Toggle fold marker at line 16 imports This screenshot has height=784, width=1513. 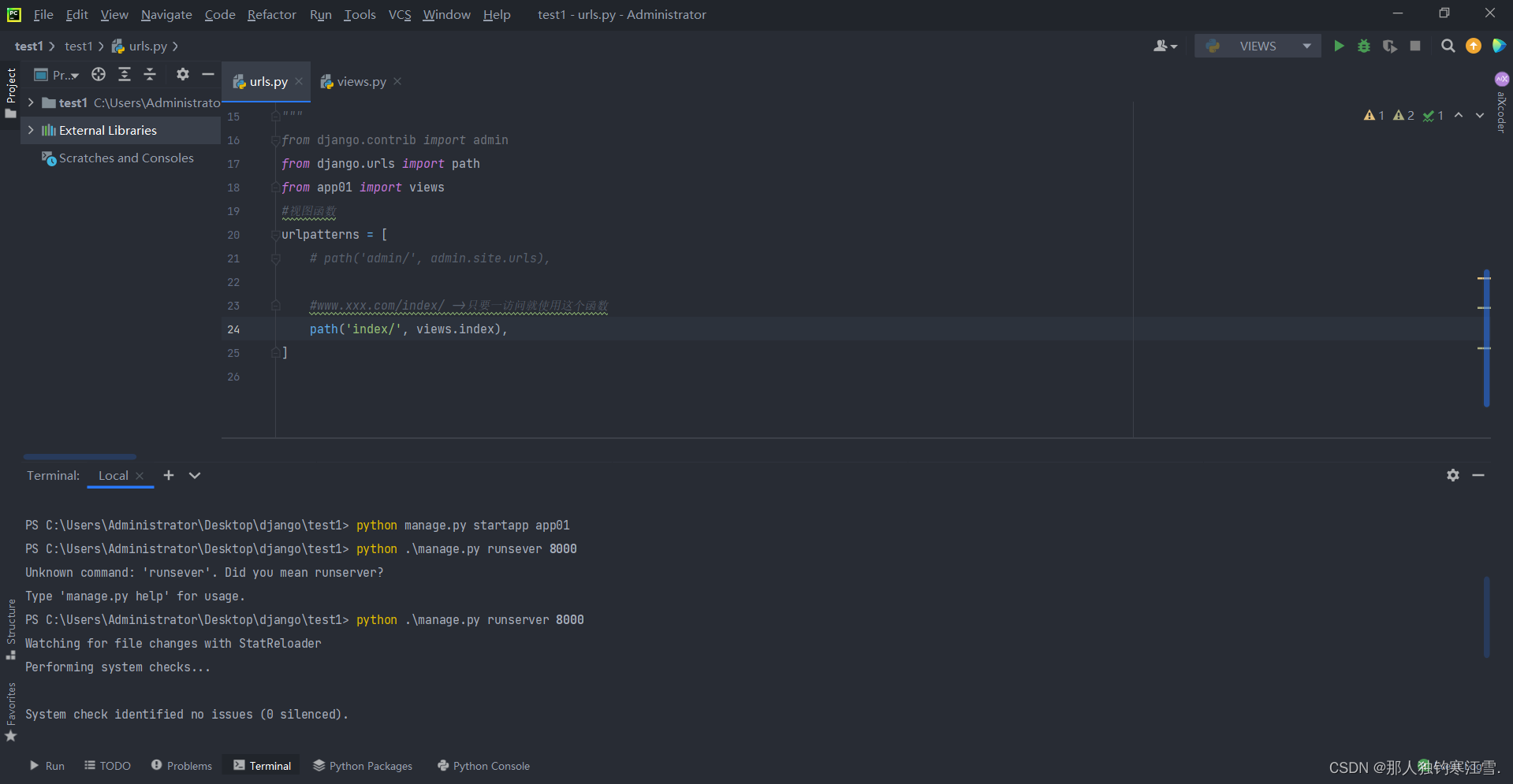(276, 140)
